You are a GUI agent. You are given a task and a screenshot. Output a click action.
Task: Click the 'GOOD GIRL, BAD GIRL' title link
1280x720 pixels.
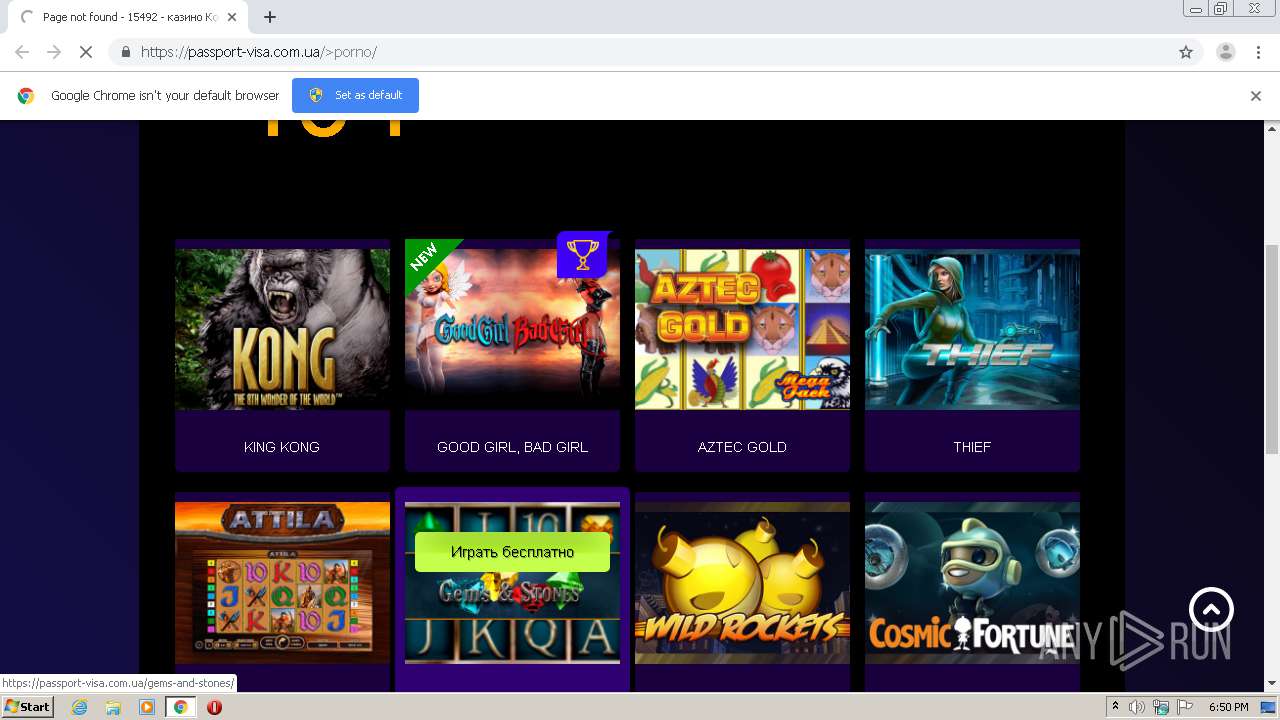pos(512,447)
